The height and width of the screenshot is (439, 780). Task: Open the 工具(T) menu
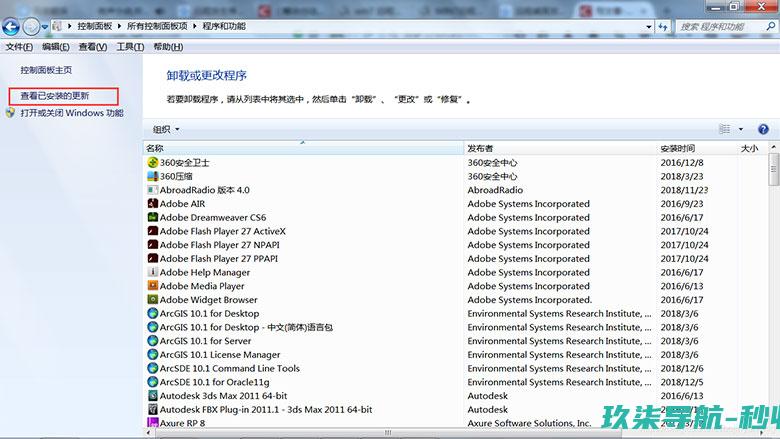tap(130, 47)
